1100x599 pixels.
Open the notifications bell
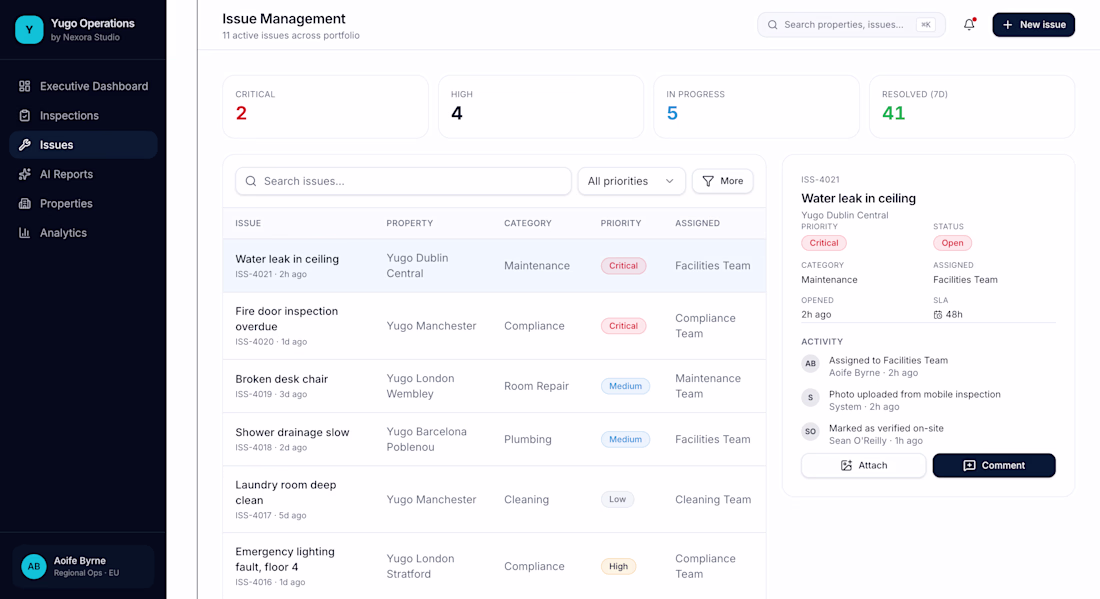pyautogui.click(x=969, y=25)
